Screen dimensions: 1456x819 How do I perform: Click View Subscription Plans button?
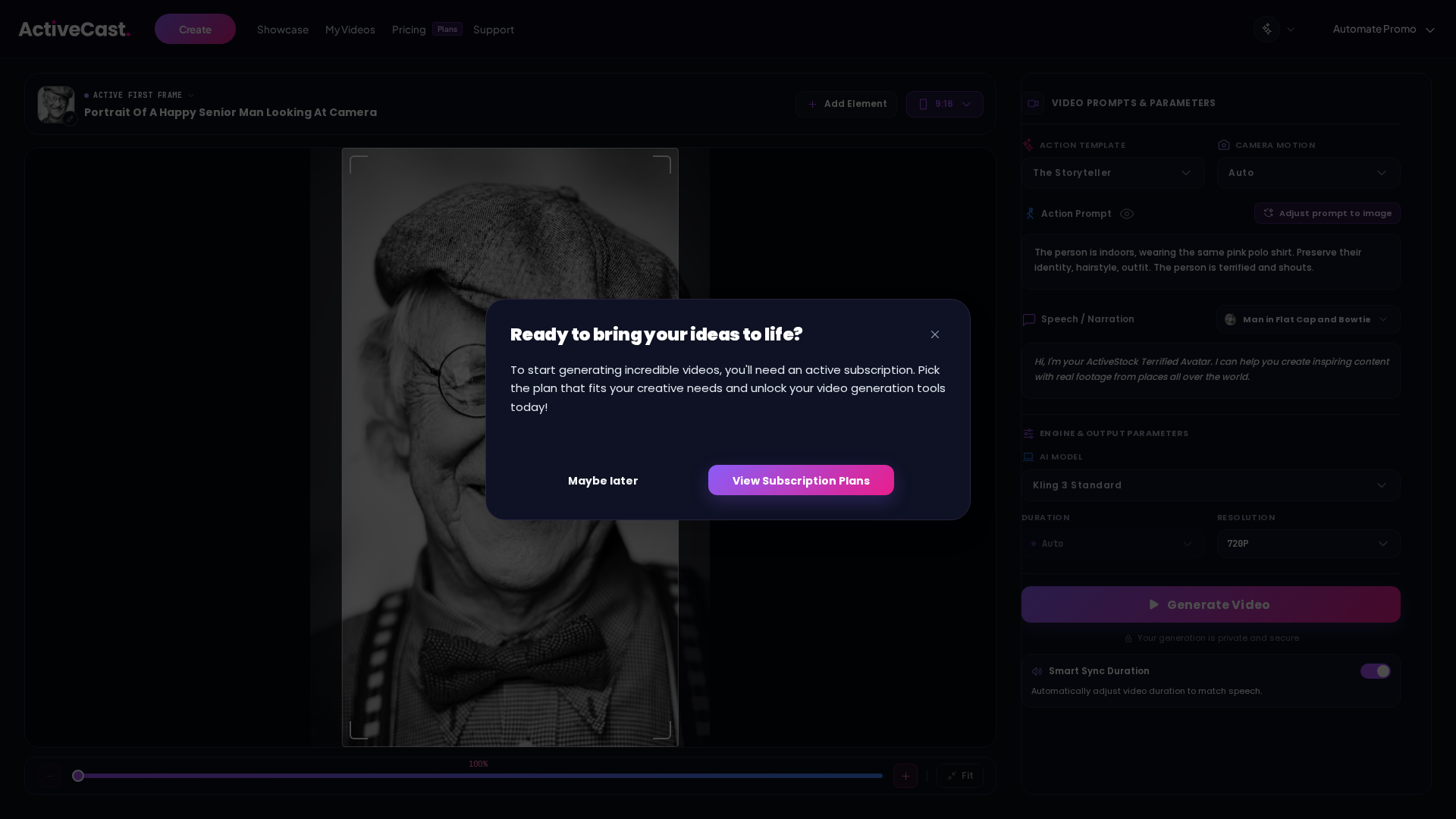[x=801, y=480]
